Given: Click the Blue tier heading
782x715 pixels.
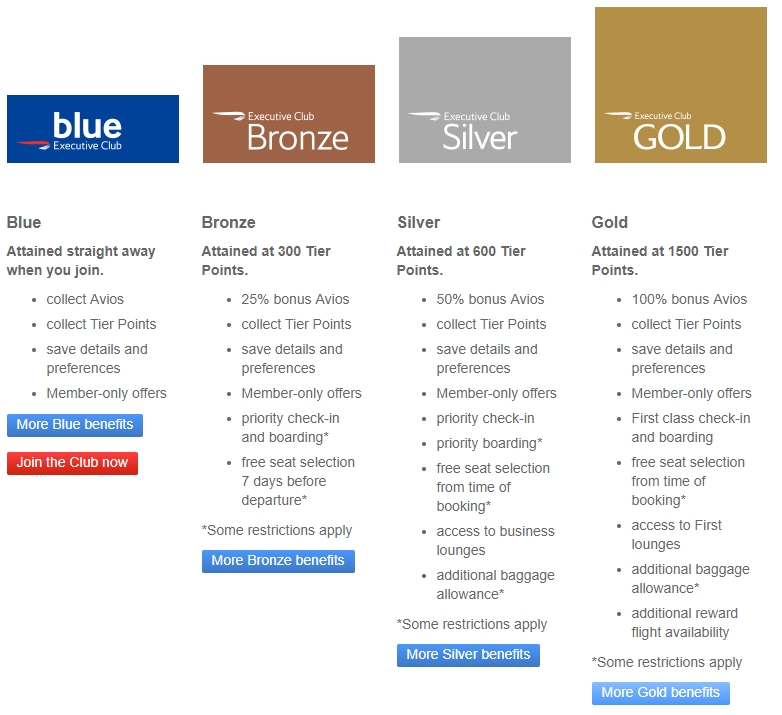Looking at the screenshot, I should [x=24, y=222].
